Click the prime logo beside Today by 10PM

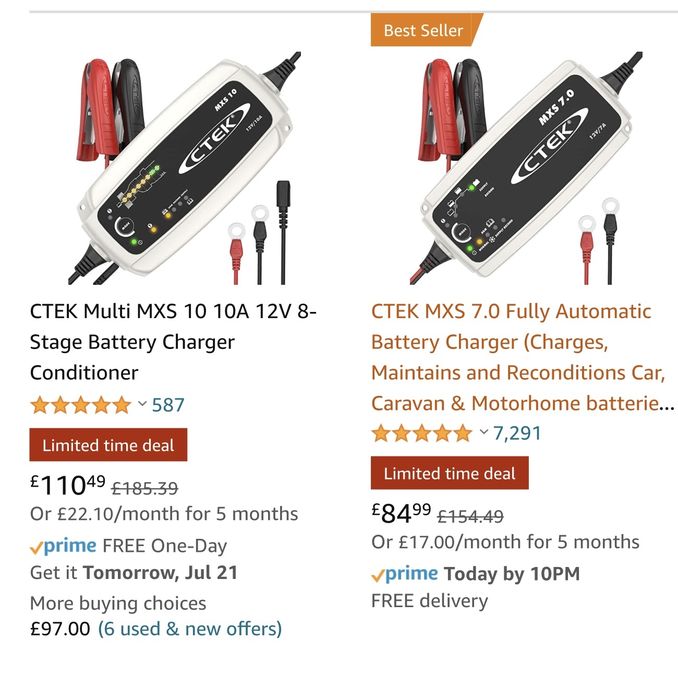coord(404,574)
